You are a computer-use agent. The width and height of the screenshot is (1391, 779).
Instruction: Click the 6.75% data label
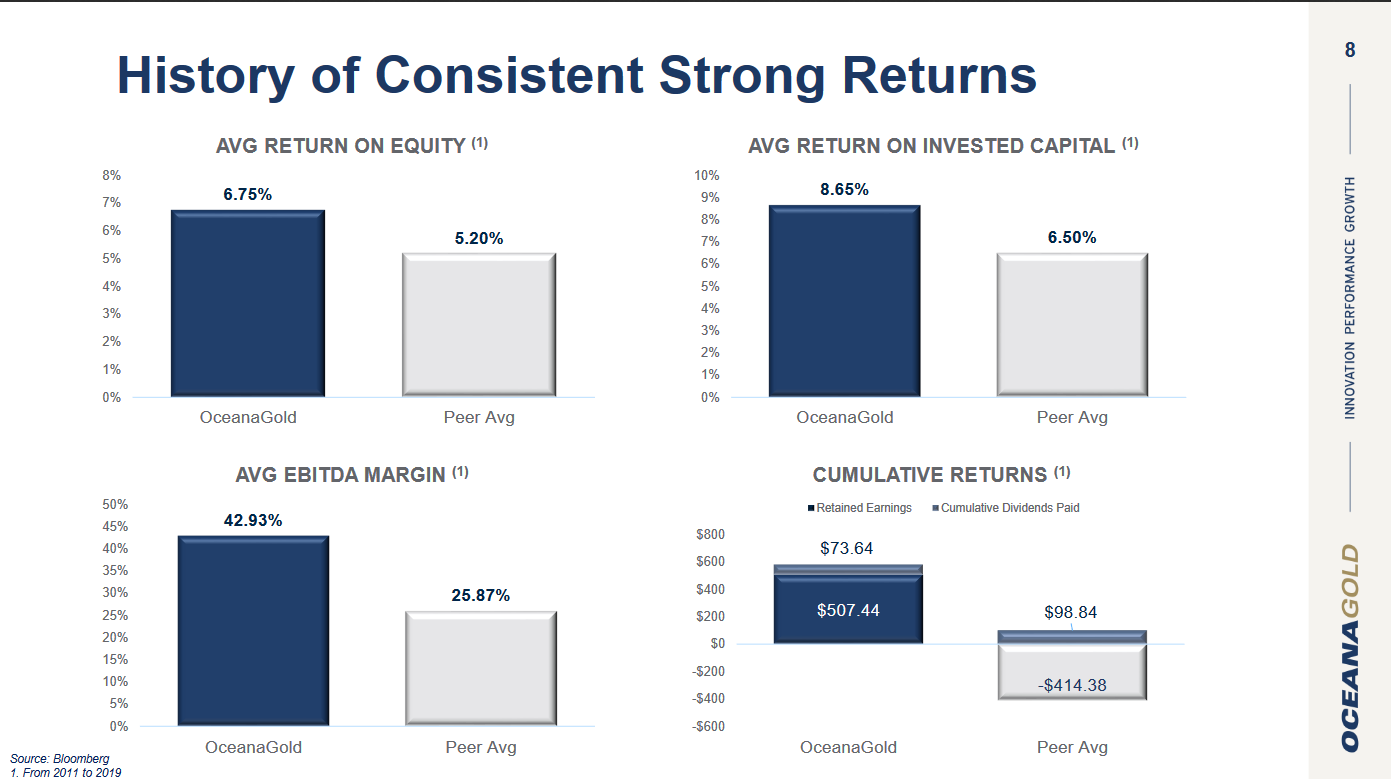coord(248,194)
